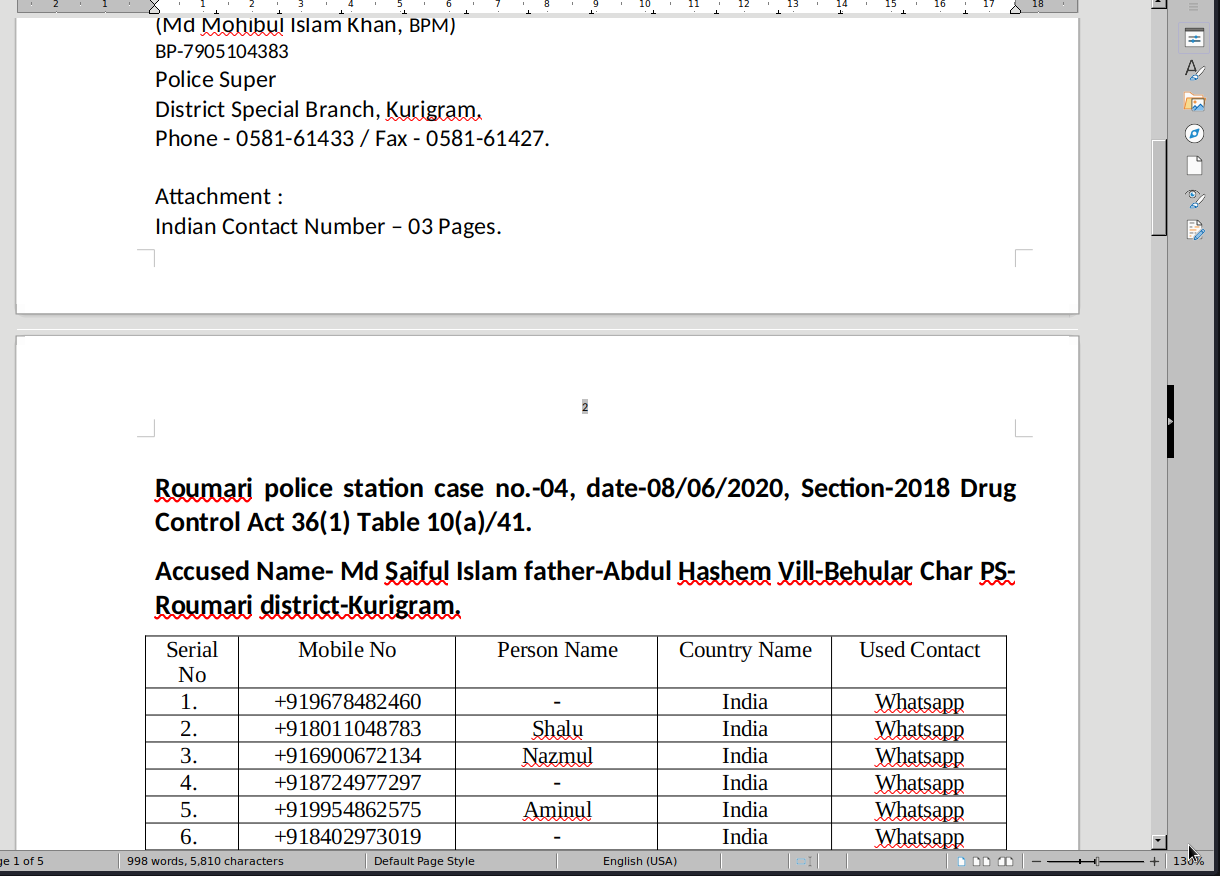Click the person name 'Shalu' cell

tap(557, 729)
